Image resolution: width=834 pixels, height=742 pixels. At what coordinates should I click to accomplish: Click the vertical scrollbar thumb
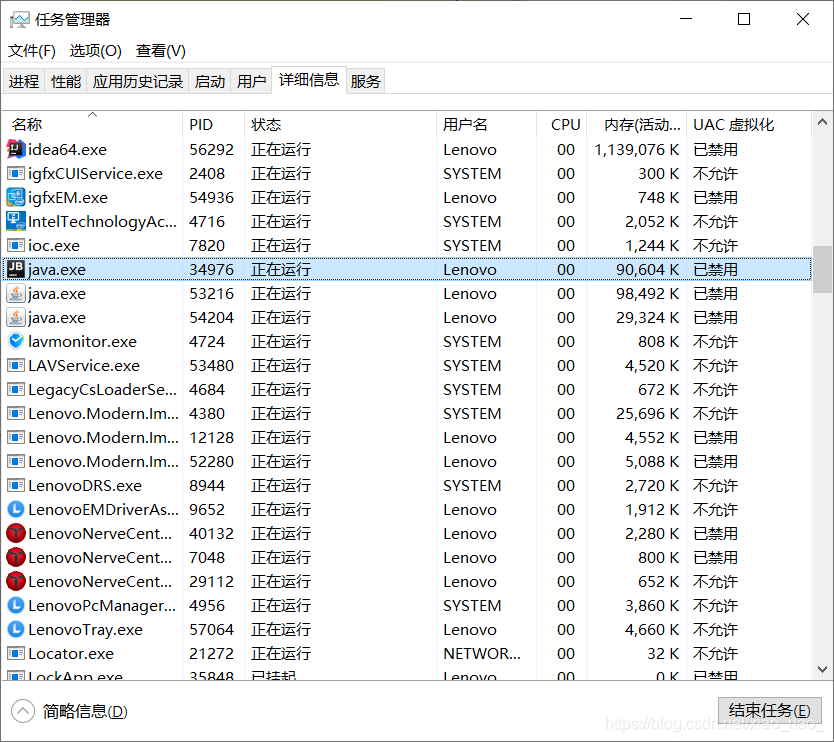pyautogui.click(x=822, y=269)
